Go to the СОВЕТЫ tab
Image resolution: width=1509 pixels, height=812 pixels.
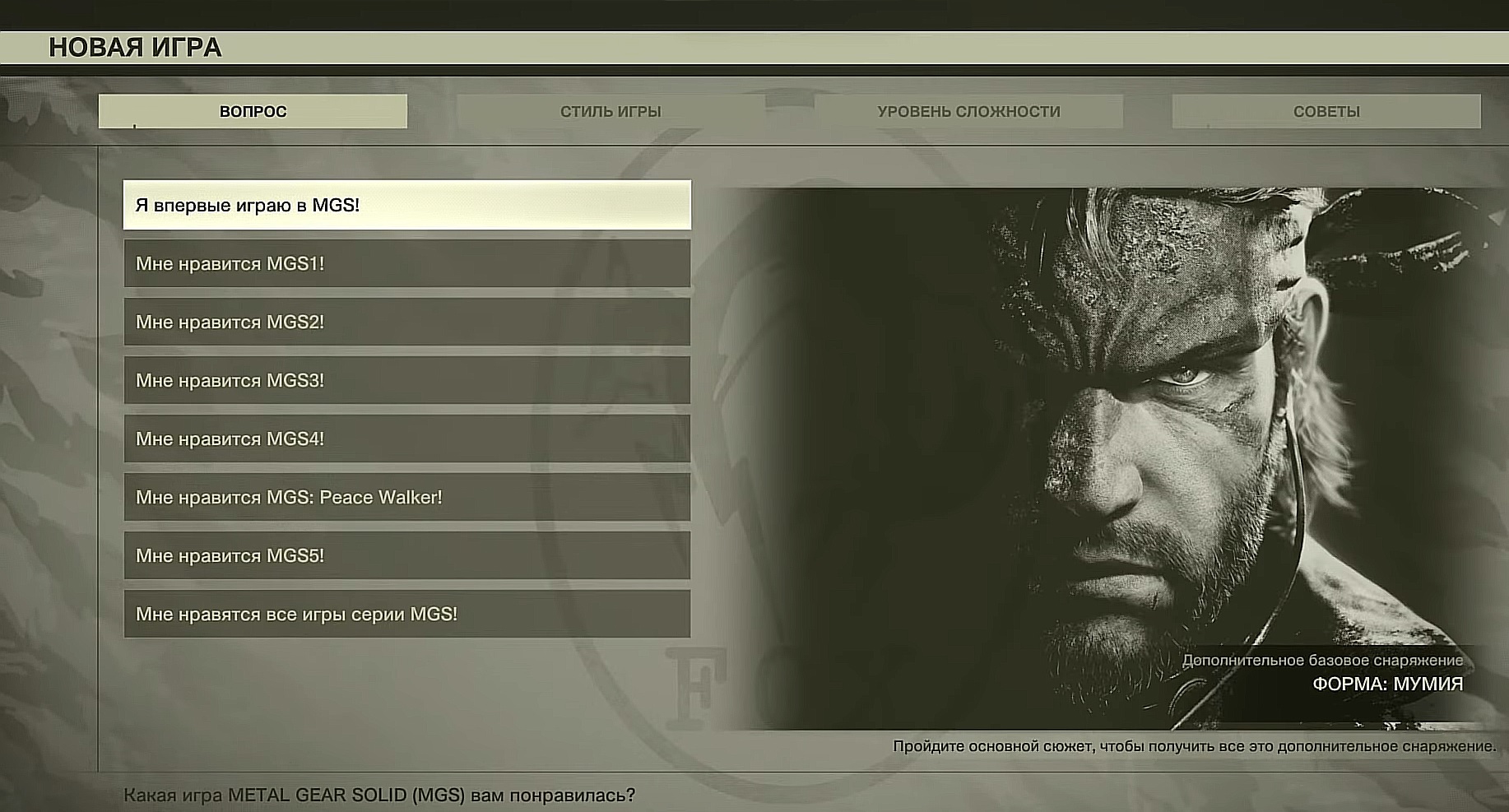pyautogui.click(x=1326, y=111)
